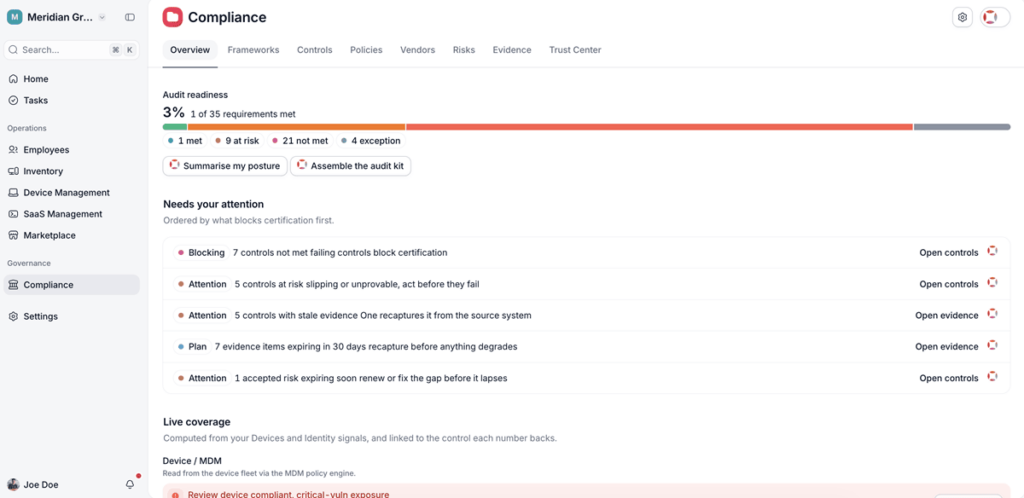Viewport: 1024px width, 498px height.
Task: Click the lifebuoy icon on Plan row
Action: coord(992,345)
